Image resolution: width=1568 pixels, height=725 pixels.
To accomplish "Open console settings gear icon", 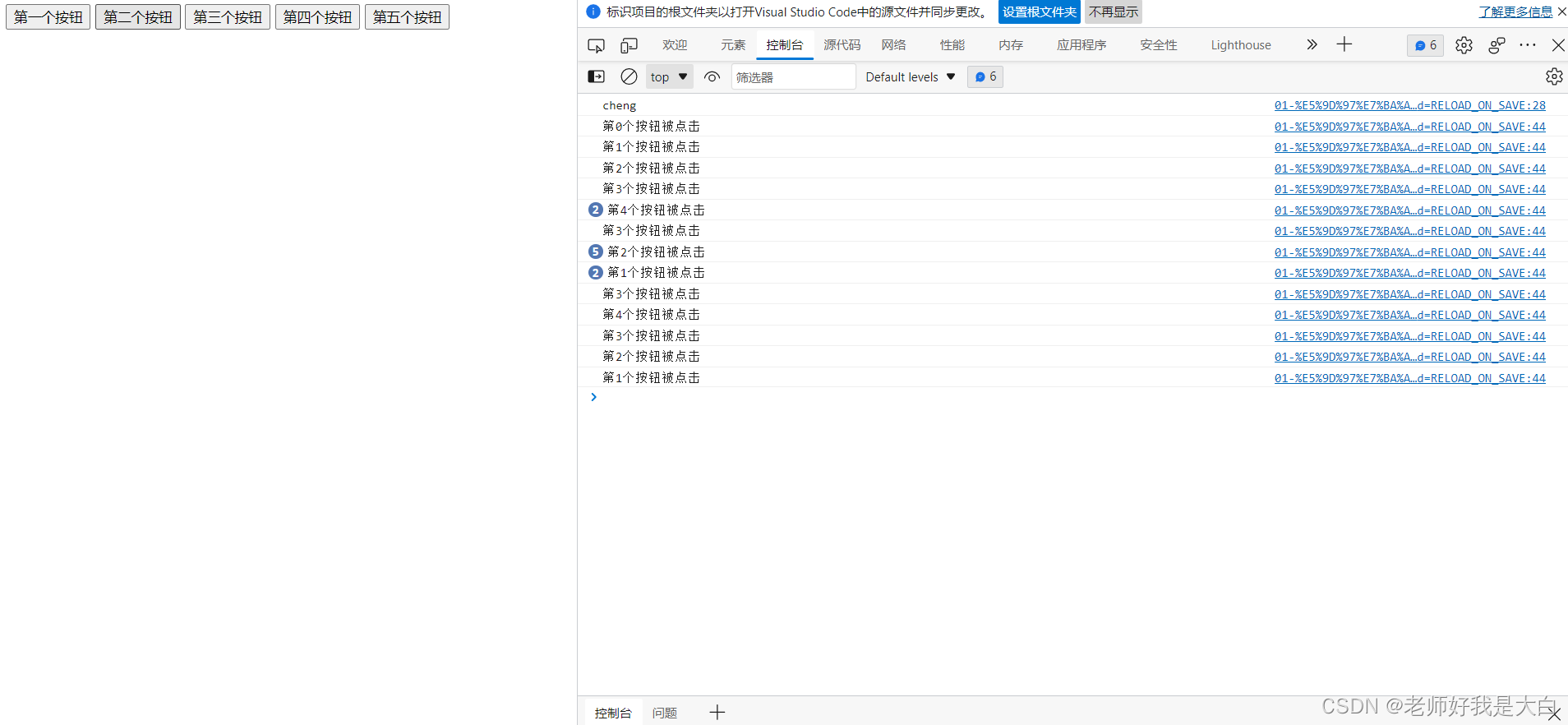I will 1554,76.
